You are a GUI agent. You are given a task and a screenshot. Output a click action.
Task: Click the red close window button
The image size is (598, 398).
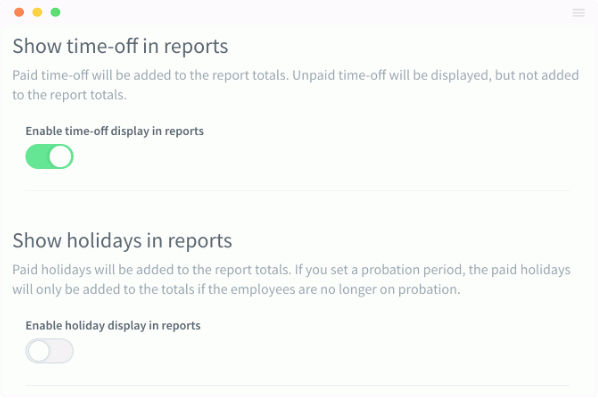coord(19,12)
